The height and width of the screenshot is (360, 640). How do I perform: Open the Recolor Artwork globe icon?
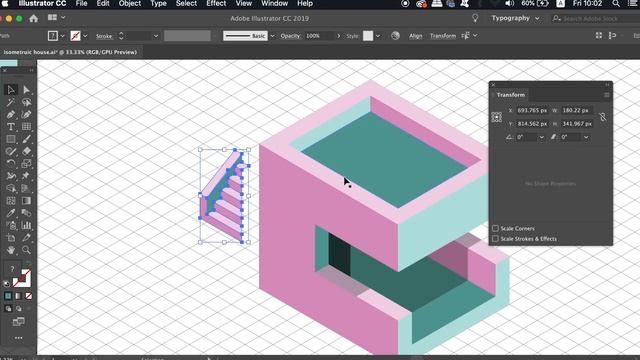click(x=395, y=36)
